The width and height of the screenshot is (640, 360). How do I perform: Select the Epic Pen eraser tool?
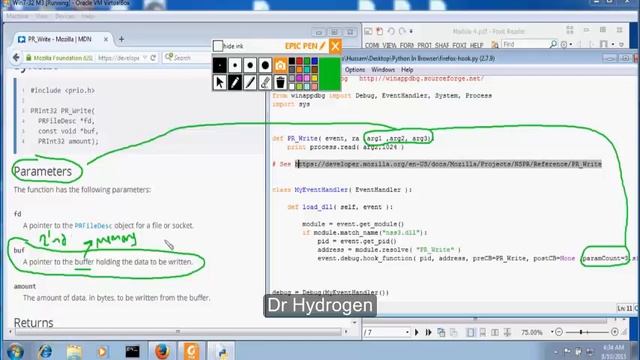click(265, 82)
